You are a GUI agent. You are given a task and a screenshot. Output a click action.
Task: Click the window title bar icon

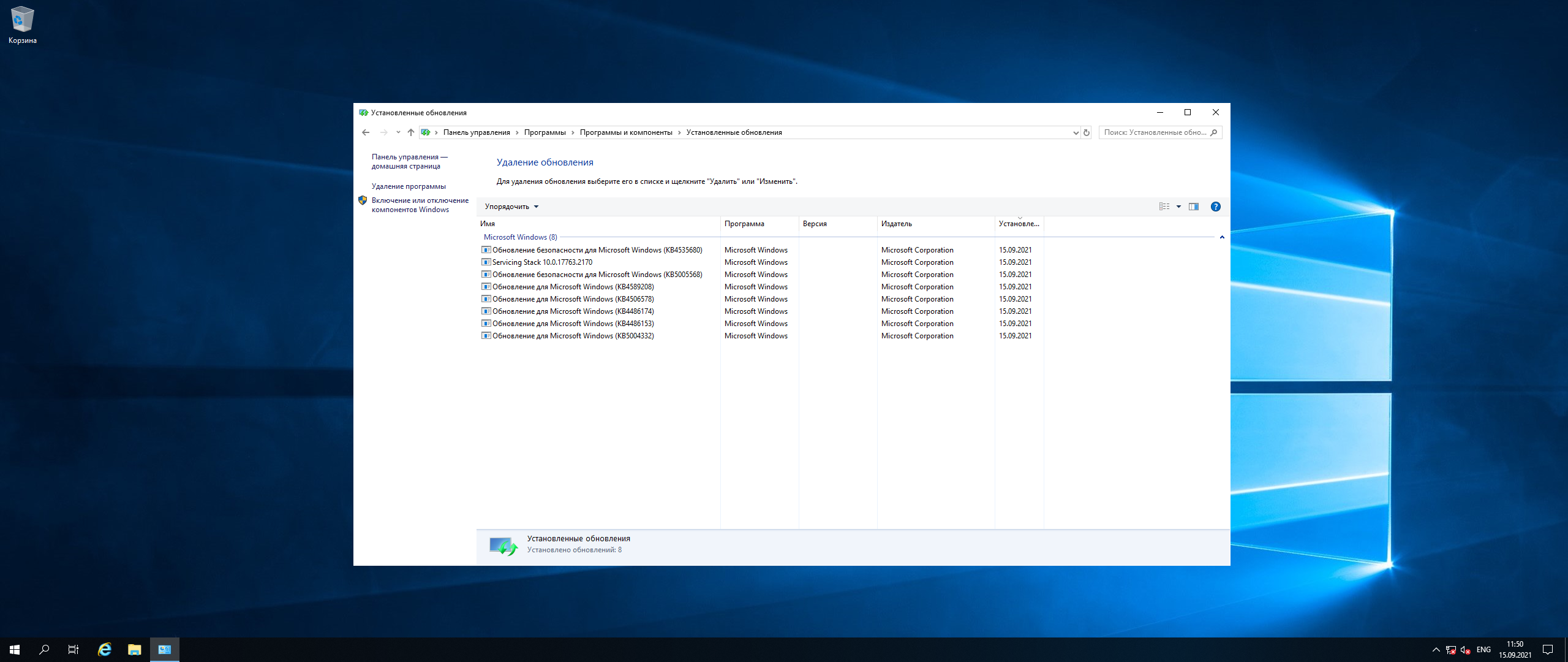click(363, 113)
